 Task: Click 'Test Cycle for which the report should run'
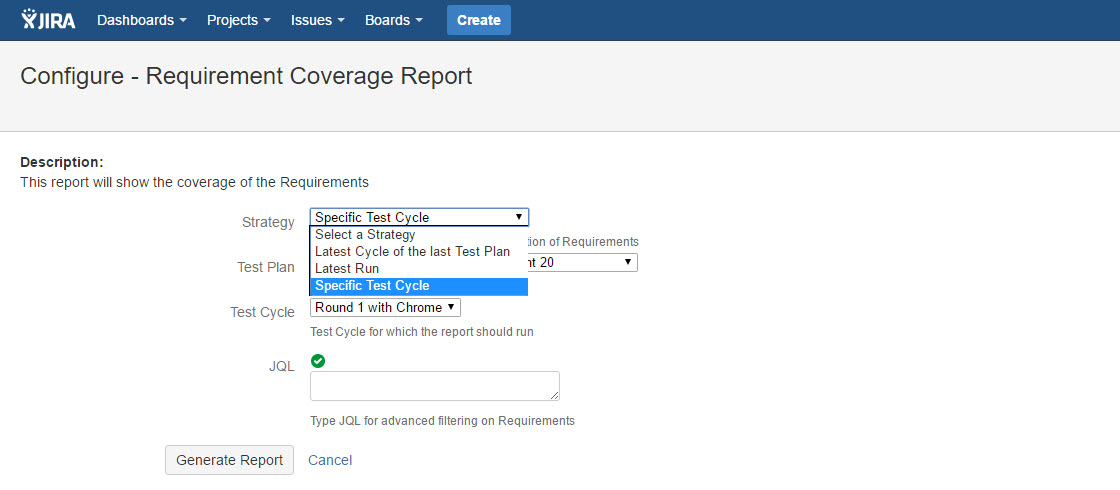pos(422,332)
